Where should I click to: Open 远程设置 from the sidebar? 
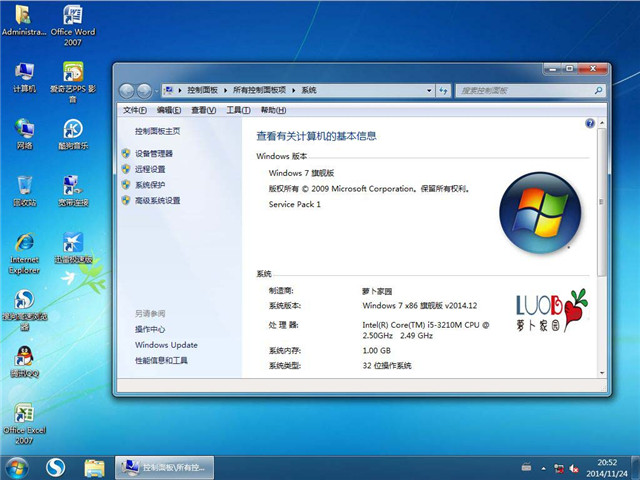(150, 169)
